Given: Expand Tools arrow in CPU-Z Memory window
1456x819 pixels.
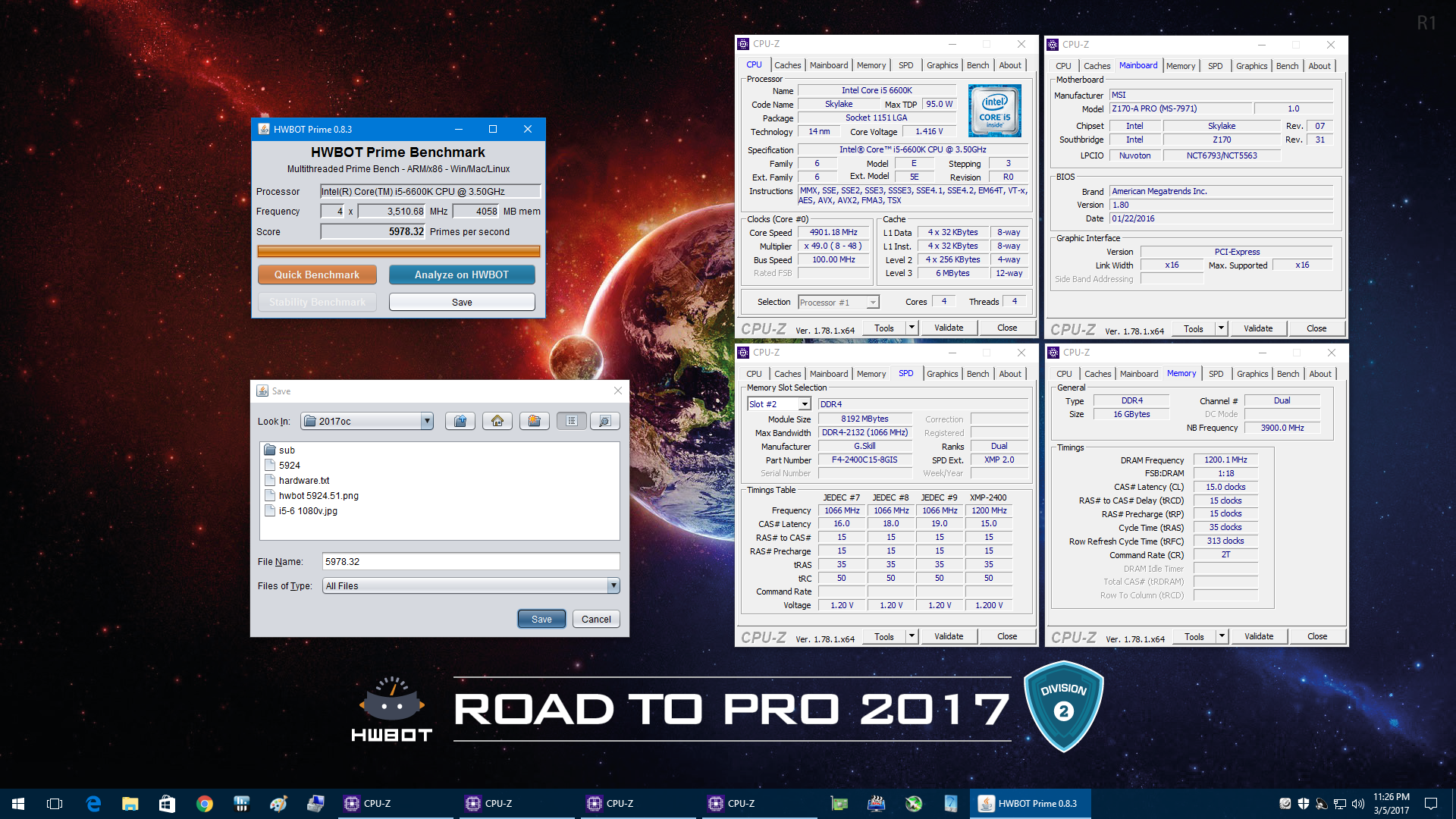Looking at the screenshot, I should [1222, 636].
